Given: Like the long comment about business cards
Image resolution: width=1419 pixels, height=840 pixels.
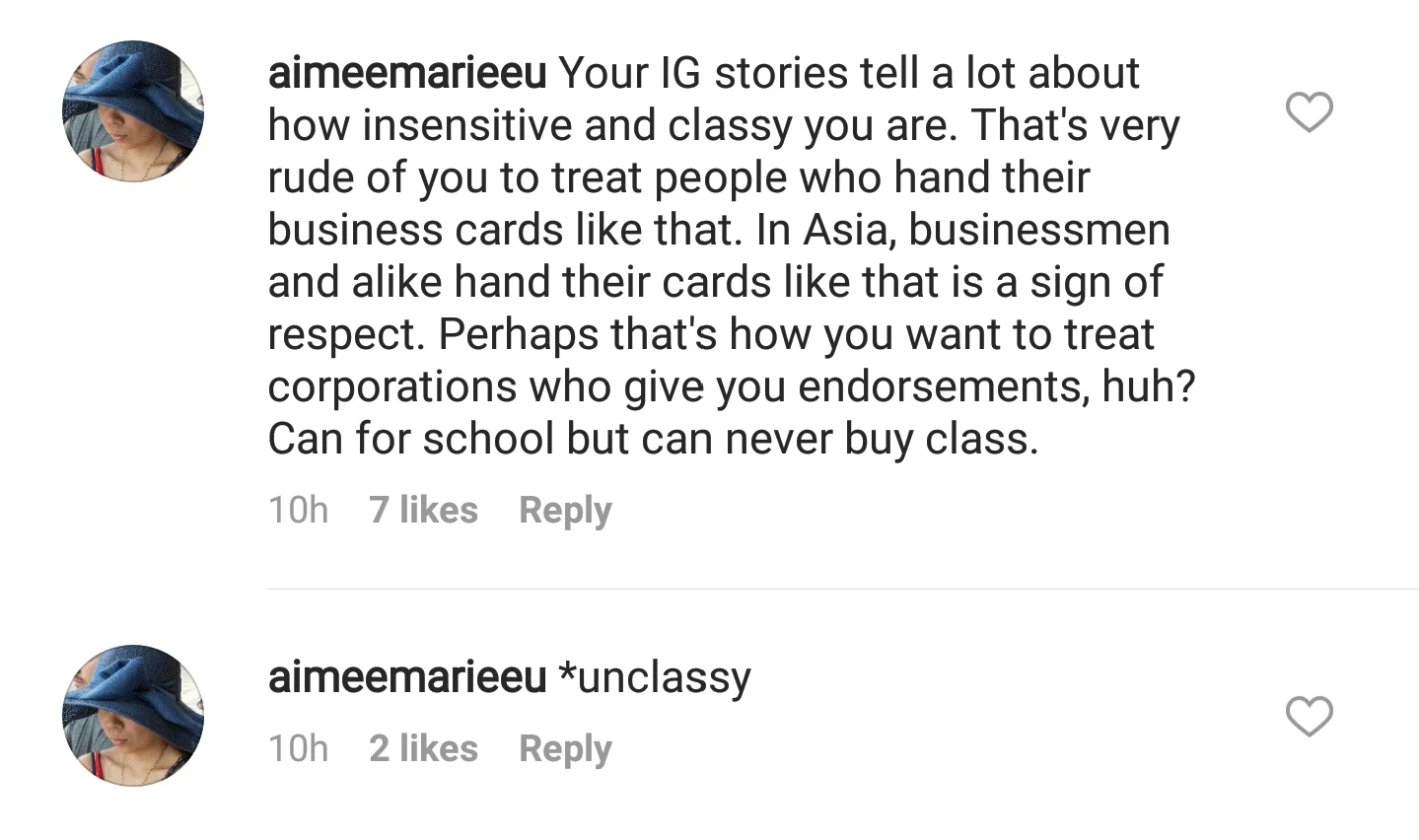Looking at the screenshot, I should (1309, 111).
